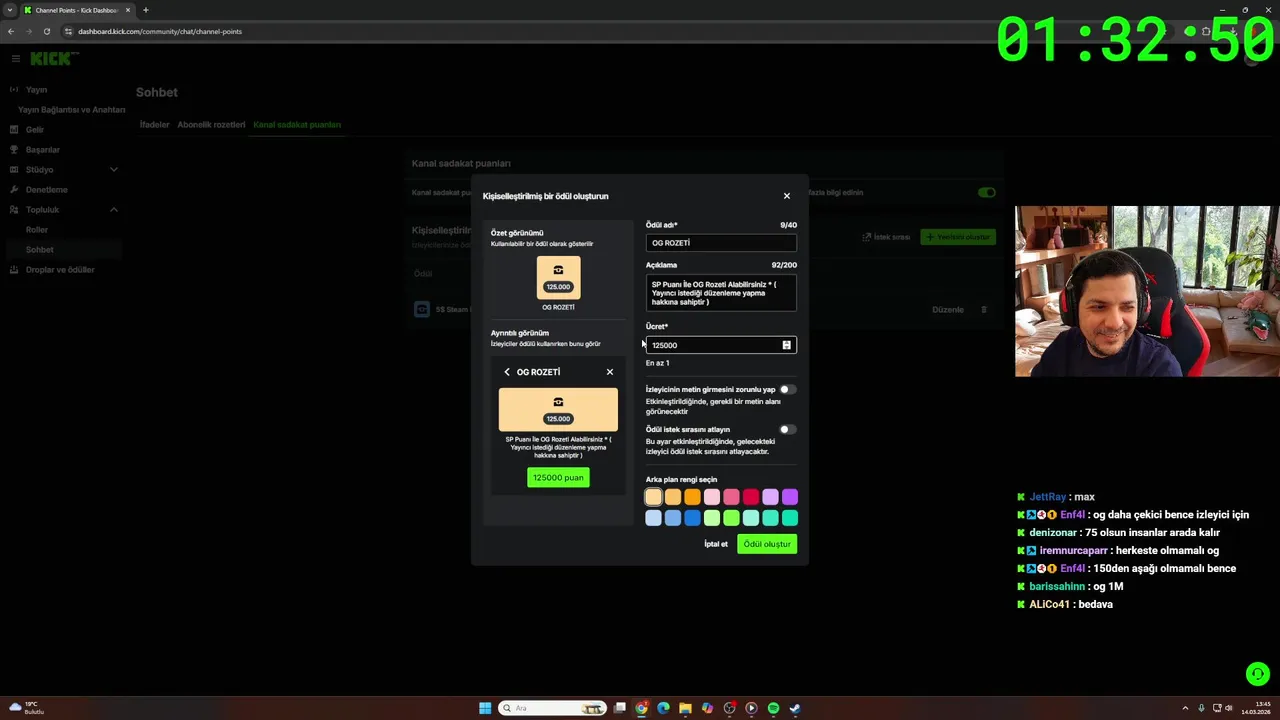Open the green support chat bubble
Image resolution: width=1280 pixels, height=720 pixels.
pos(1257,674)
